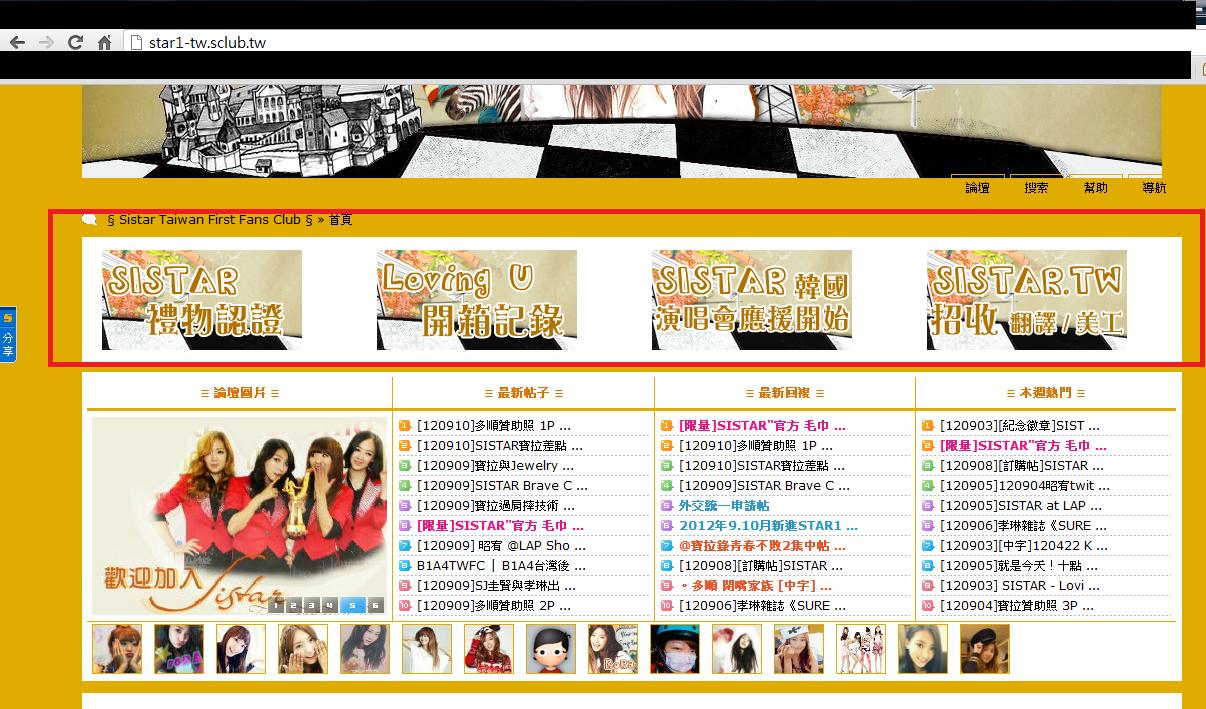Image resolution: width=1206 pixels, height=709 pixels.
Task: Open the 外交統一申請帖 link
Action: tap(724, 506)
